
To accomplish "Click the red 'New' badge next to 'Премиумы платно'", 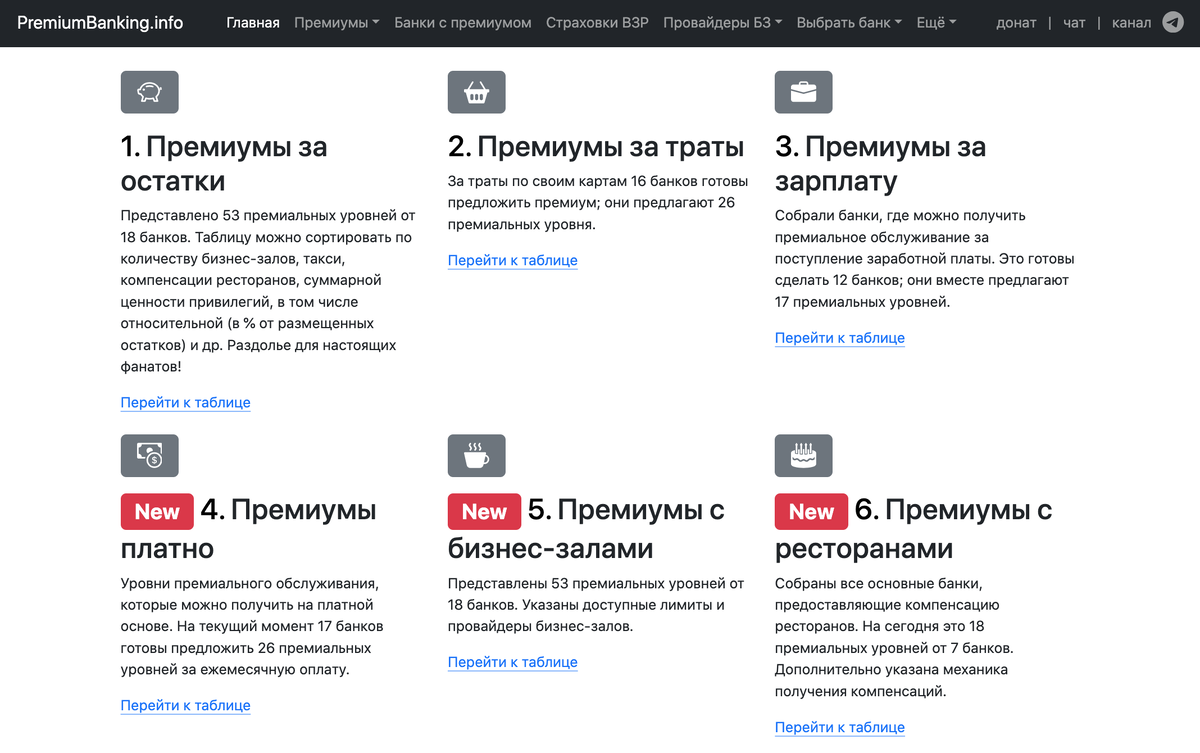I will coord(157,511).
